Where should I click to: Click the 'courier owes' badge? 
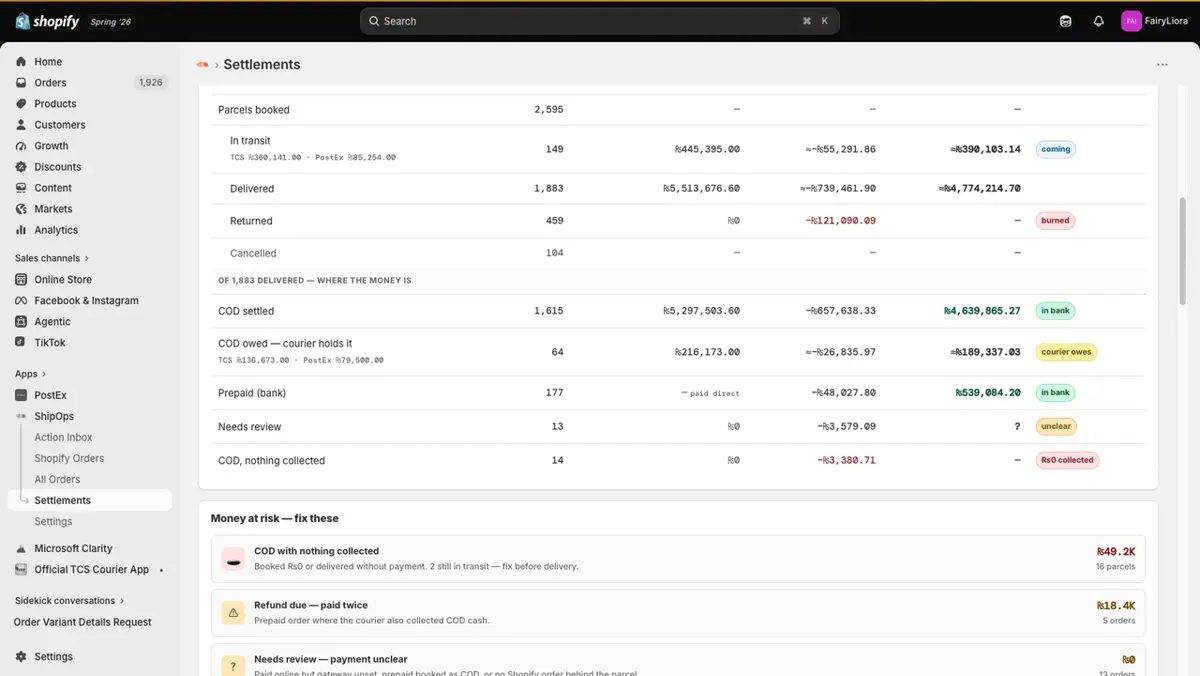[x=1066, y=352]
